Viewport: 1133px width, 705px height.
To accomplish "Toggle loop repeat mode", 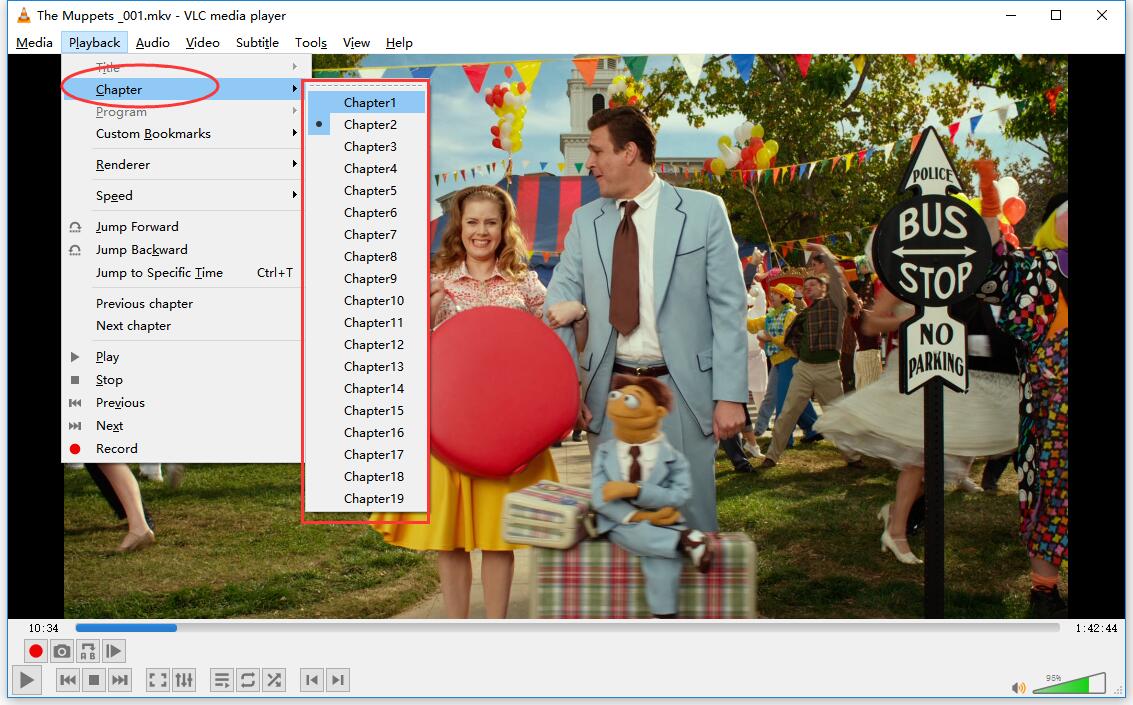I will [248, 680].
